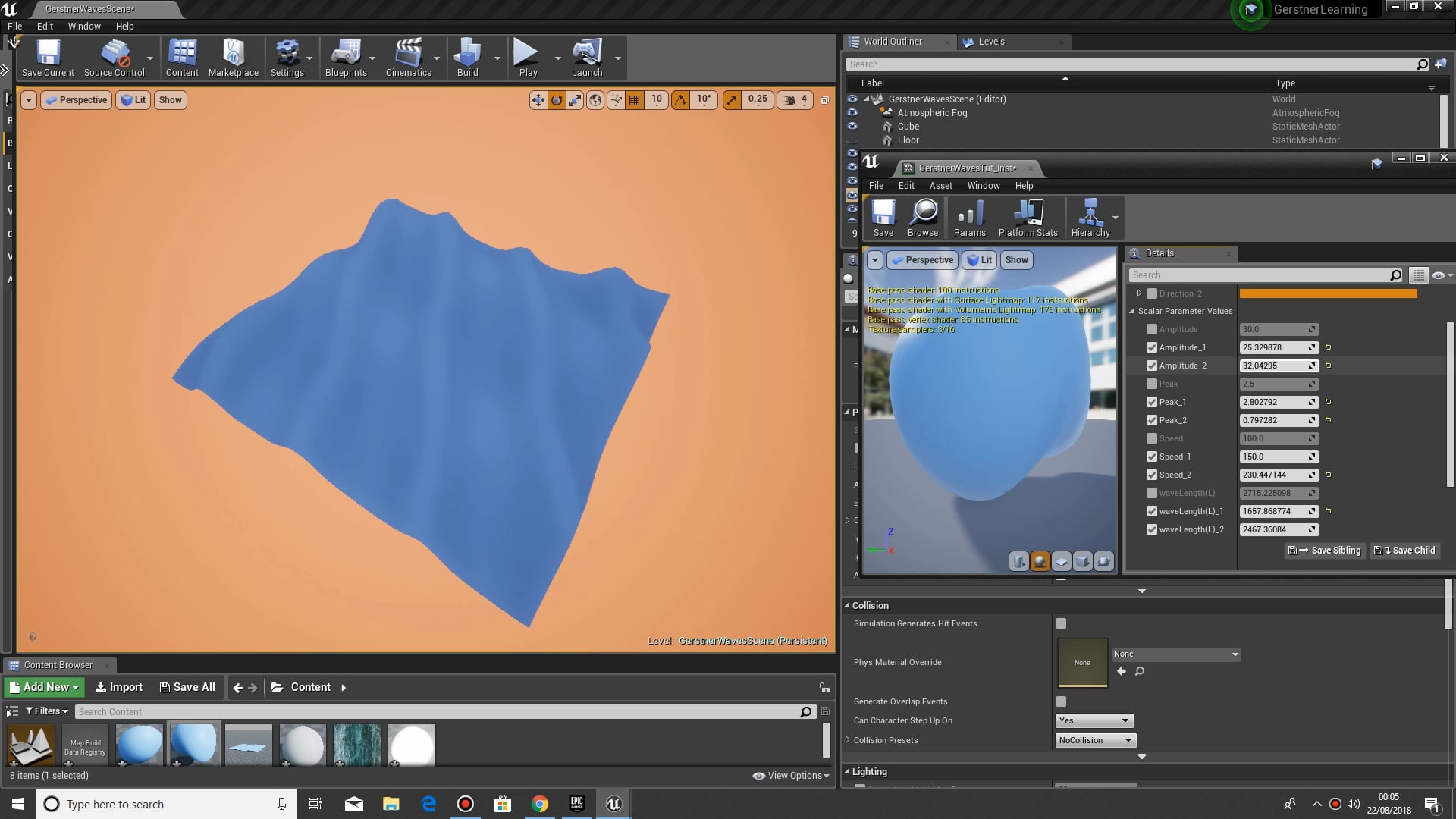Viewport: 1456px width, 819px height.
Task: Click Browse in the material instance editor
Action: coord(923,218)
